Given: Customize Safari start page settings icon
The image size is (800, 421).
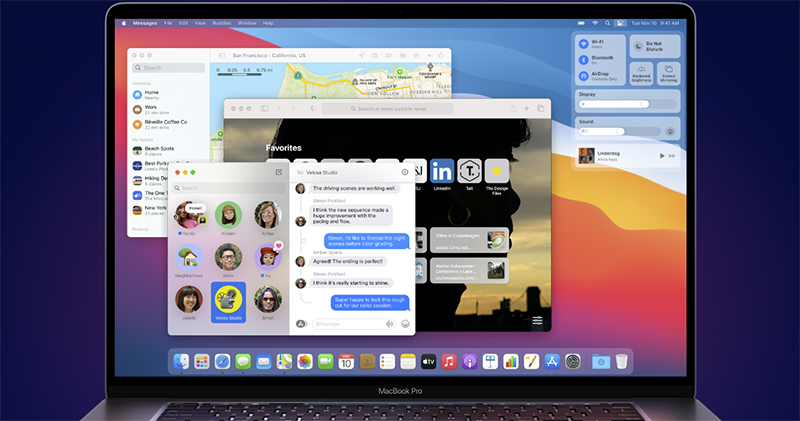Looking at the screenshot, I should click(x=538, y=321).
